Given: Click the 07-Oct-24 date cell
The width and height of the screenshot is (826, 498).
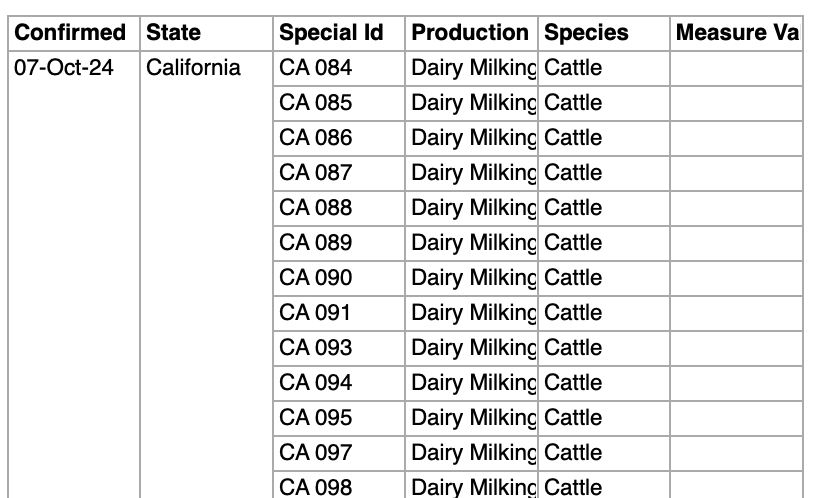Looking at the screenshot, I should pyautogui.click(x=64, y=68).
